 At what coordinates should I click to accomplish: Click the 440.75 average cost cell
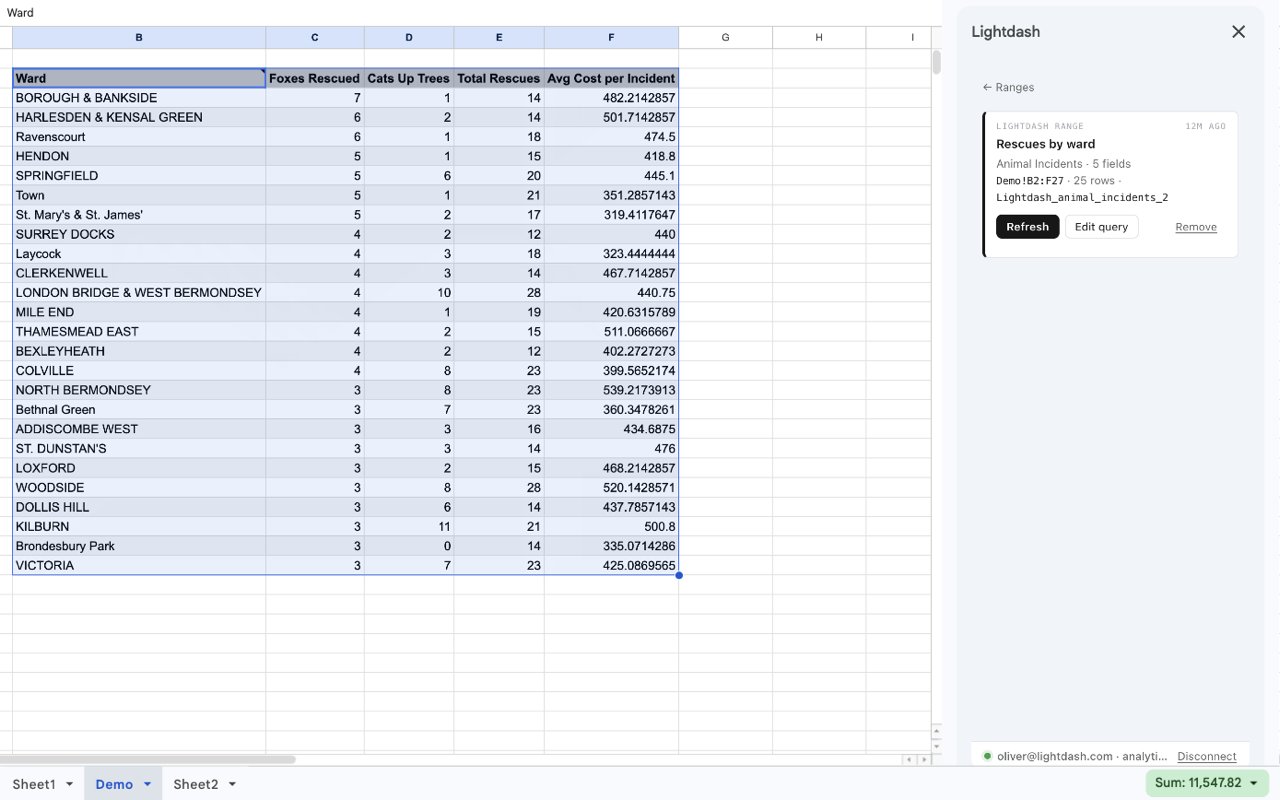[x=611, y=293]
